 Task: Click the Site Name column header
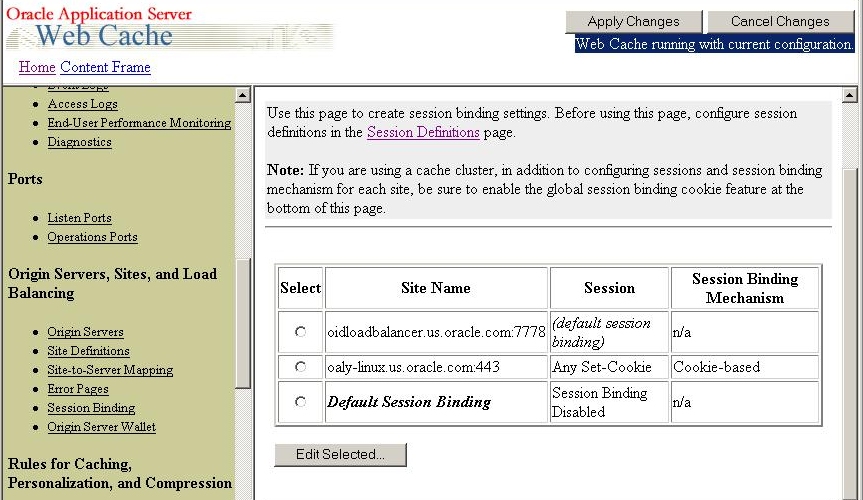(436, 288)
